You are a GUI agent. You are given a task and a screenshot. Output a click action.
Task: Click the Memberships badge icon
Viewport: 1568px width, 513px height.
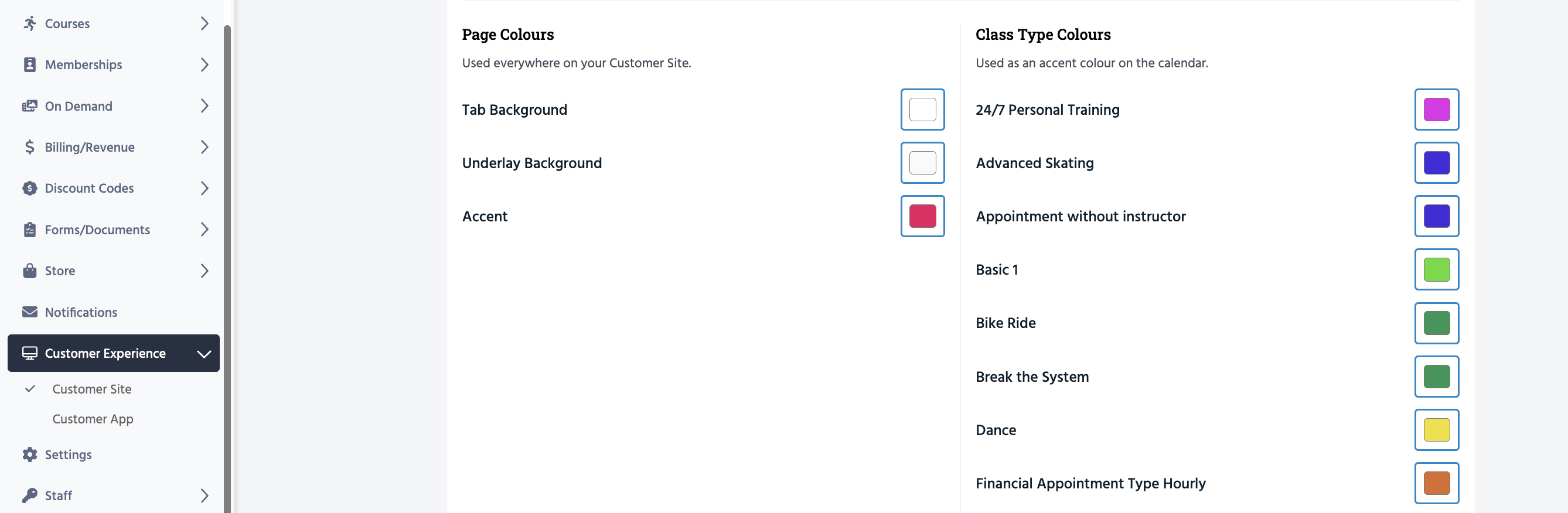point(29,64)
